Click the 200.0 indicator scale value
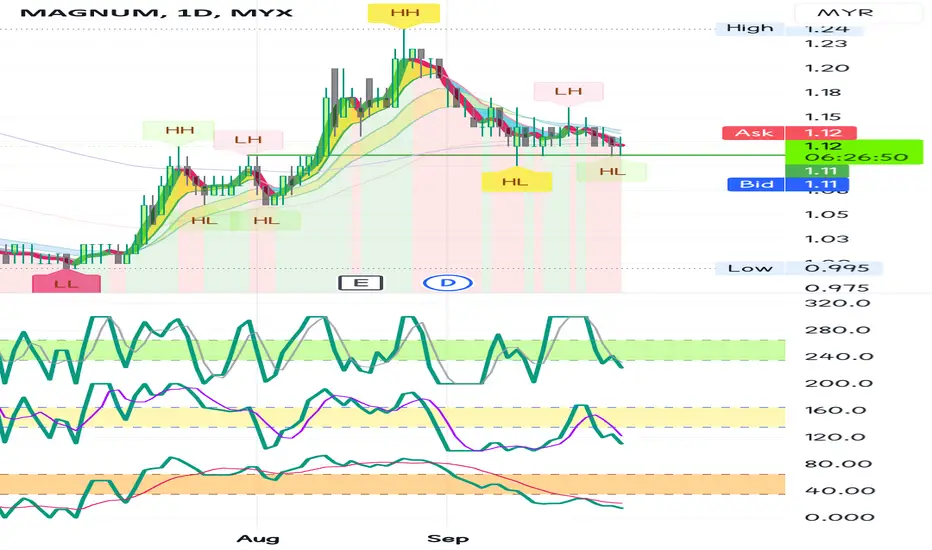Viewport: 932px width, 550px height. (x=838, y=384)
